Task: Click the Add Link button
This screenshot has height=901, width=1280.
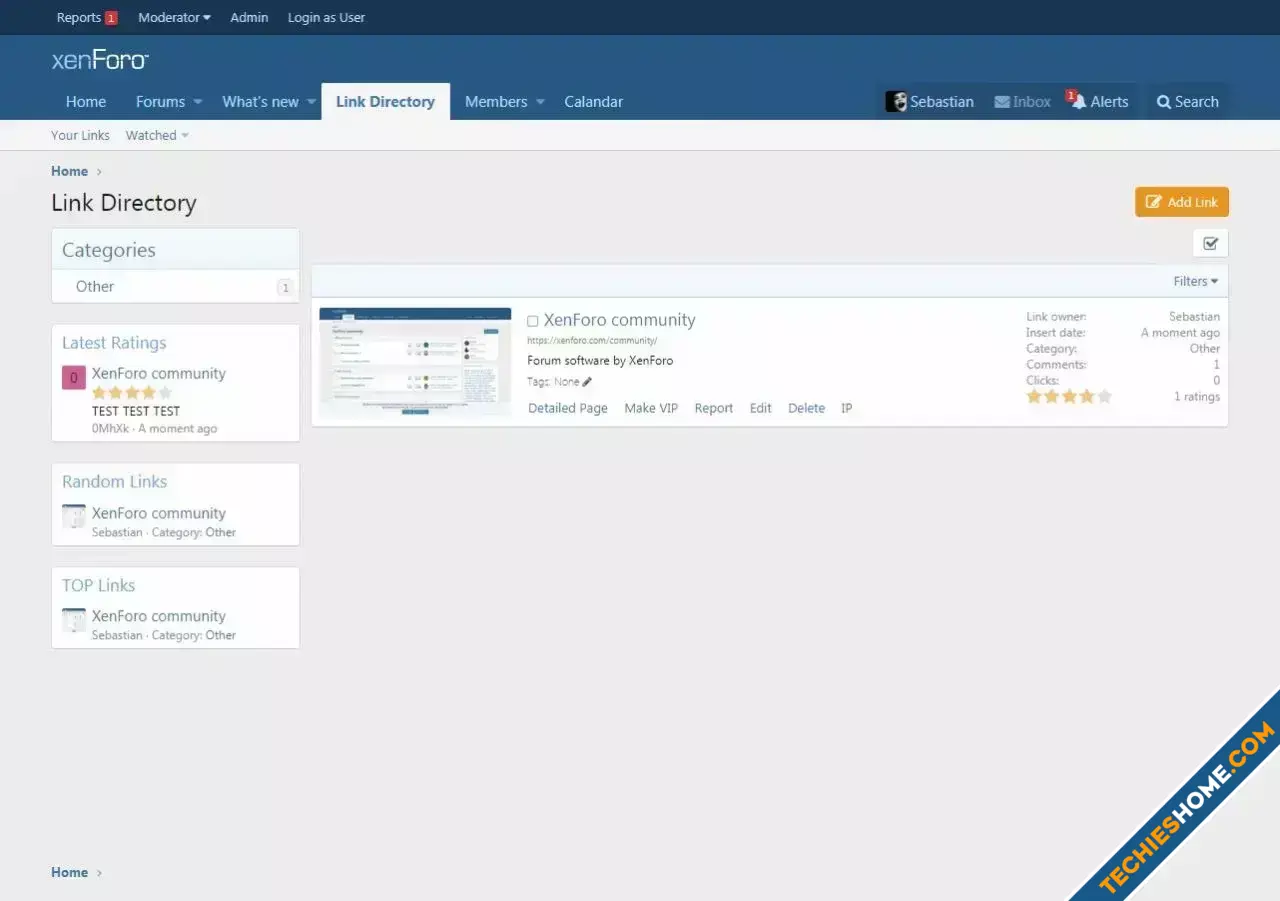Action: tap(1182, 202)
